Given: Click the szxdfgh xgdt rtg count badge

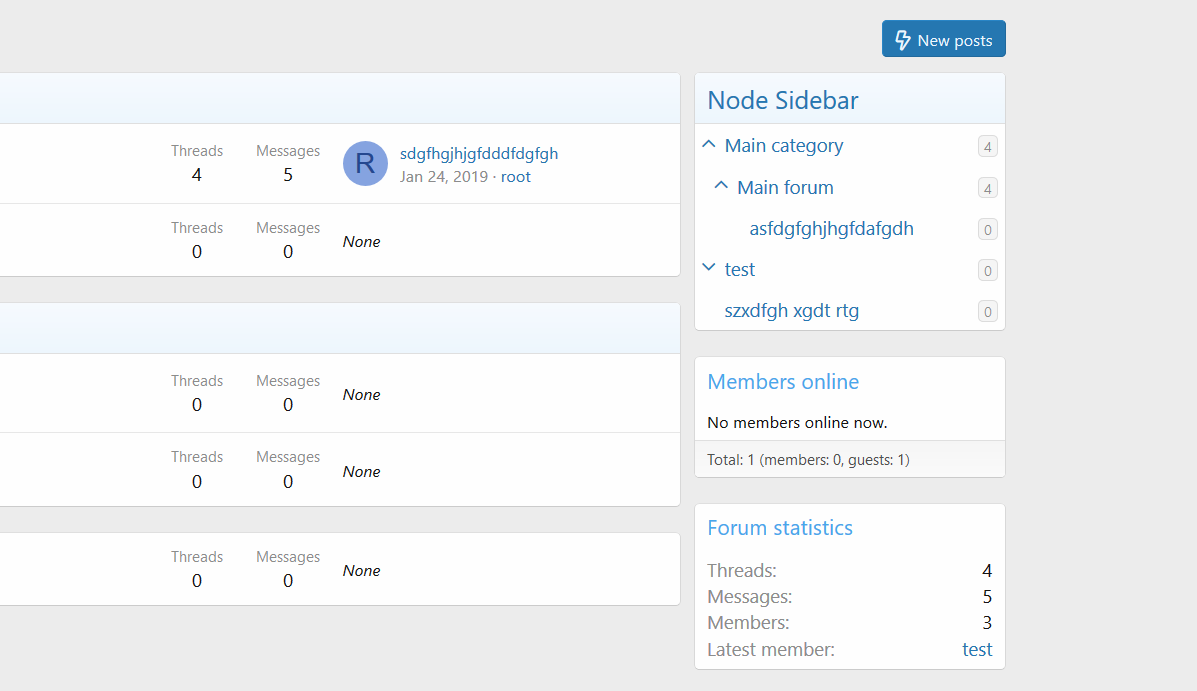Looking at the screenshot, I should click(988, 312).
